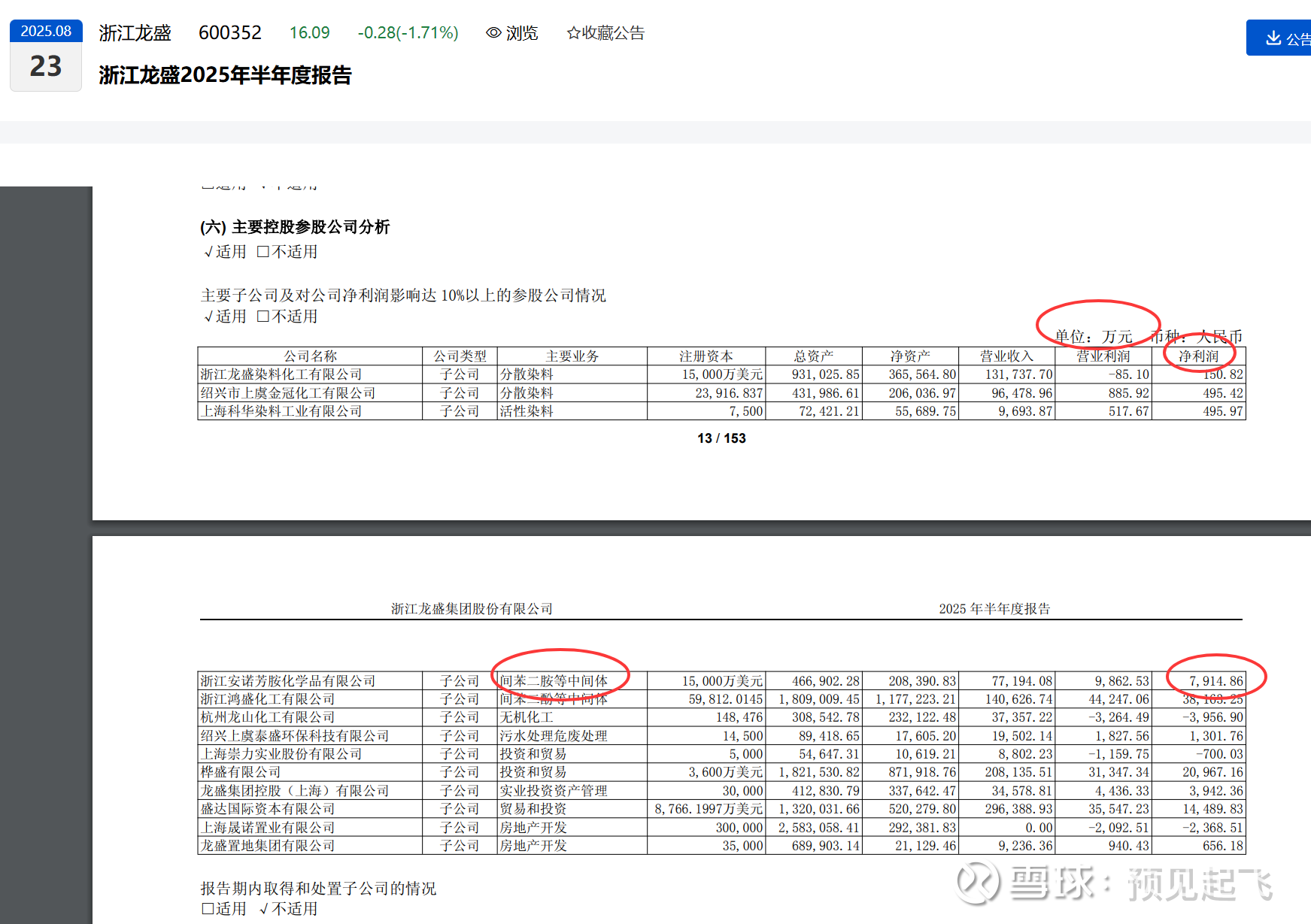Image resolution: width=1311 pixels, height=924 pixels.
Task: Click revenue value 296,388.93
Action: (x=1019, y=809)
